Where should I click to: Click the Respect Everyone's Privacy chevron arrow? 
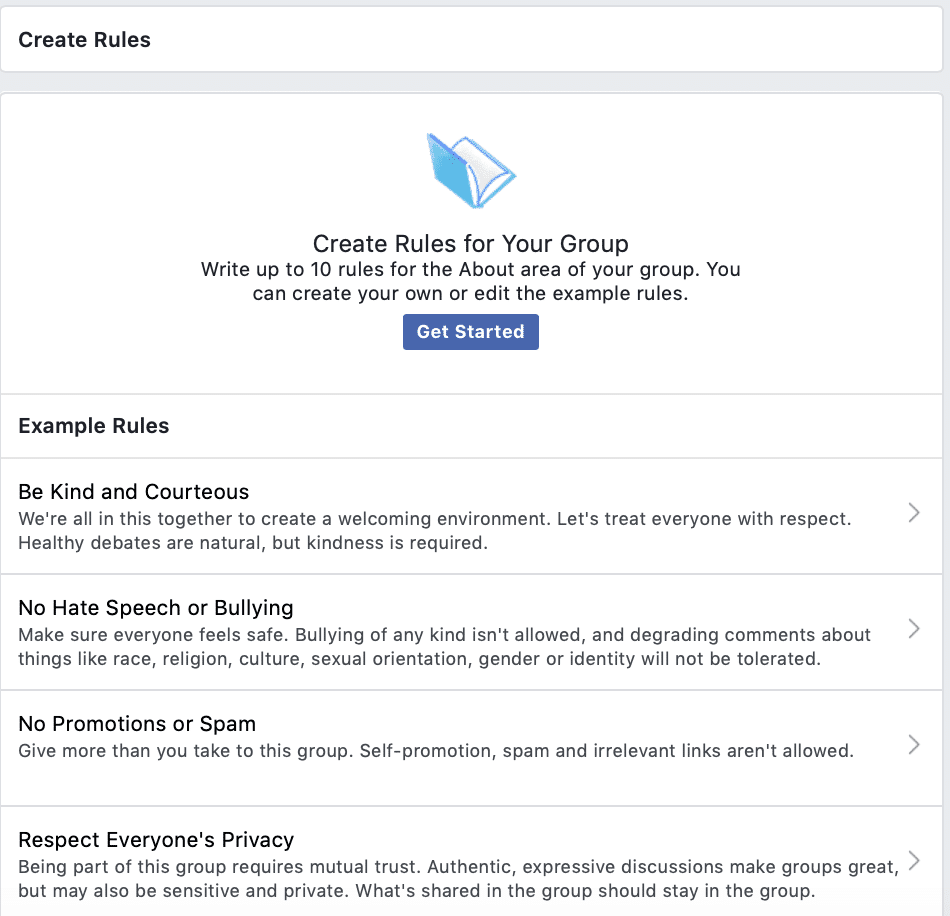click(913, 860)
